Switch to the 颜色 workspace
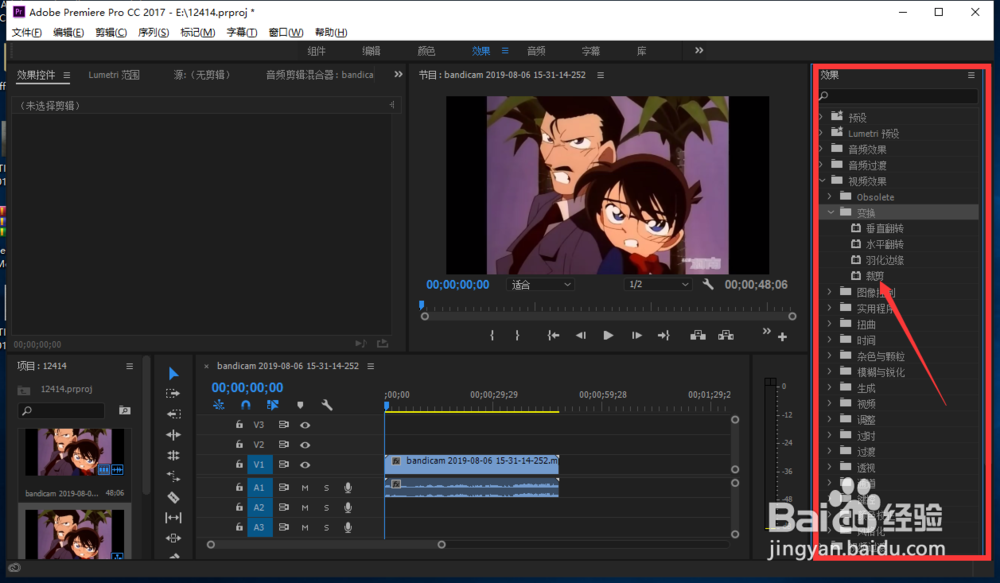Image resolution: width=1000 pixels, height=583 pixels. click(x=426, y=51)
